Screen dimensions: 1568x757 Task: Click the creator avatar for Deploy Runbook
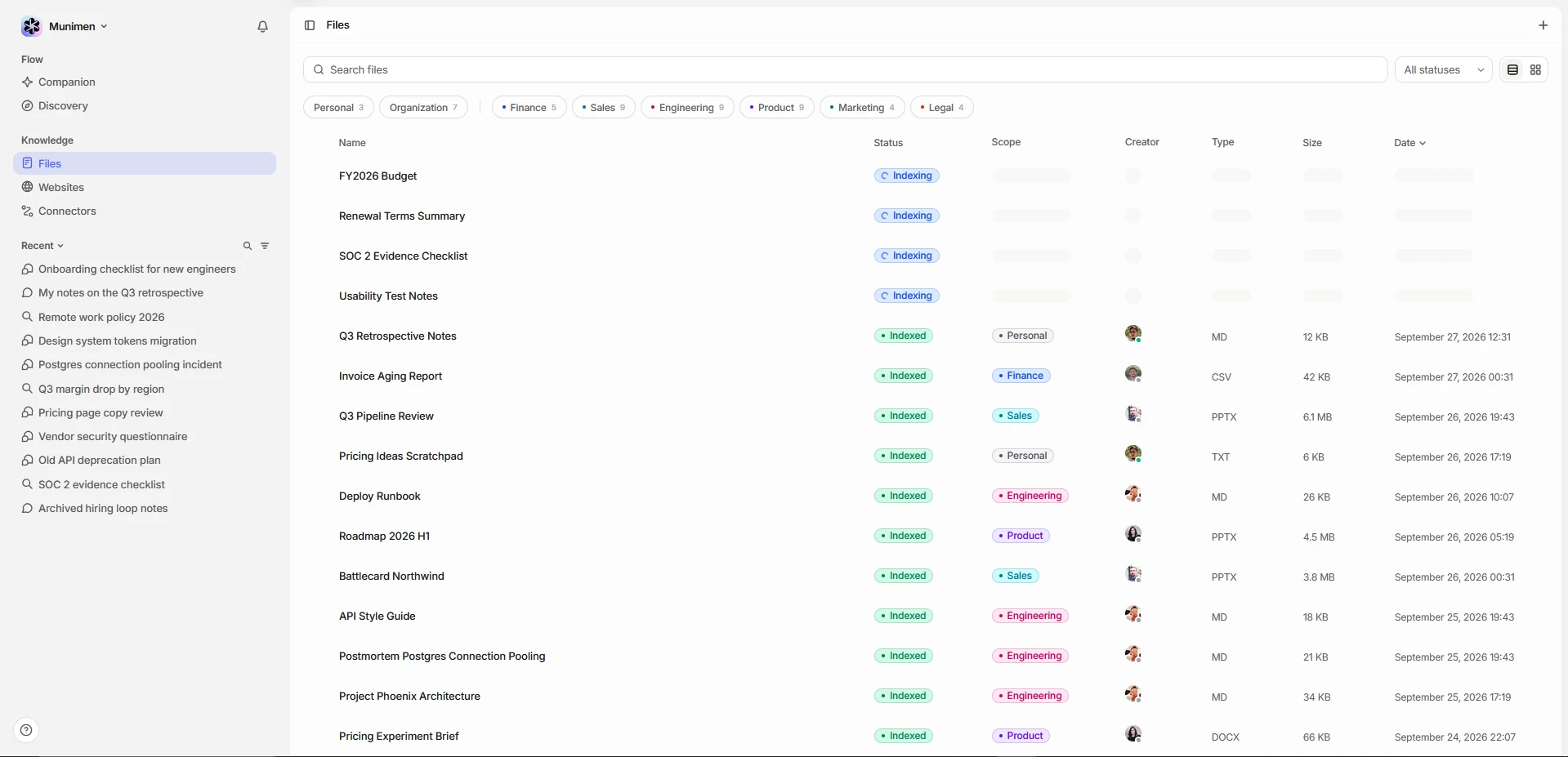point(1132,493)
